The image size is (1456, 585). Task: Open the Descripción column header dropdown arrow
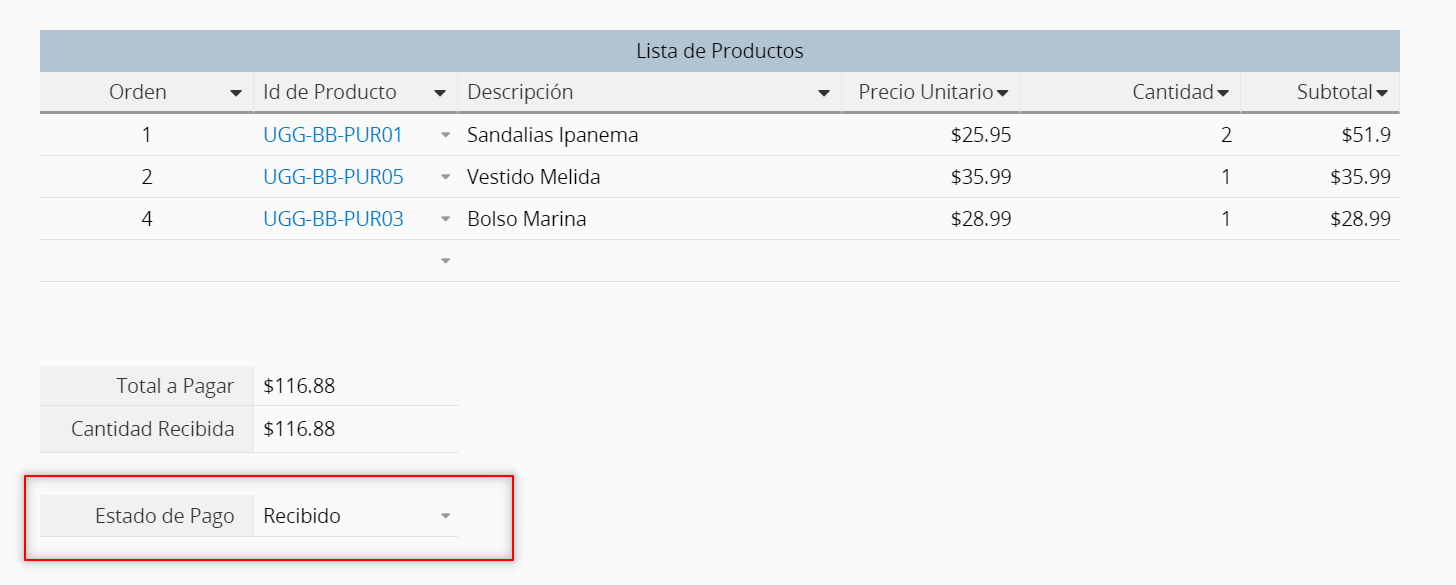point(824,93)
